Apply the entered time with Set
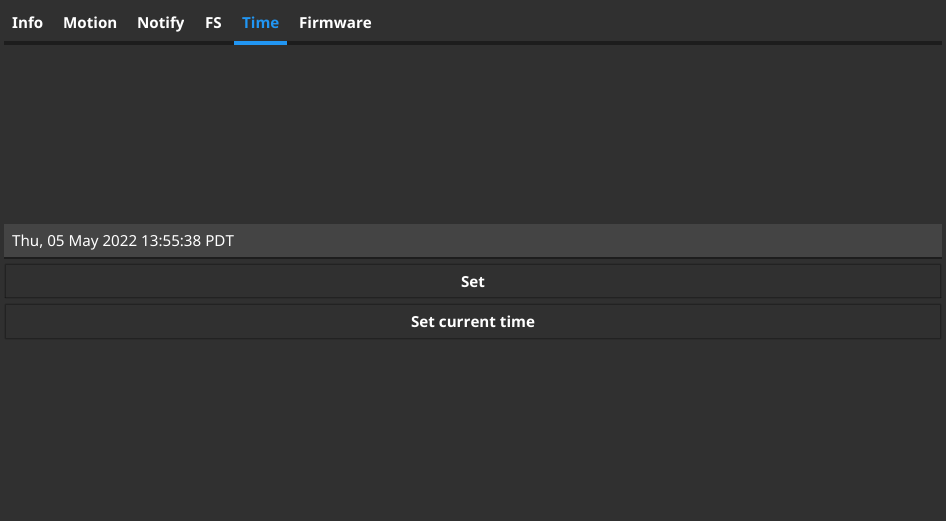The width and height of the screenshot is (946, 521). [473, 282]
